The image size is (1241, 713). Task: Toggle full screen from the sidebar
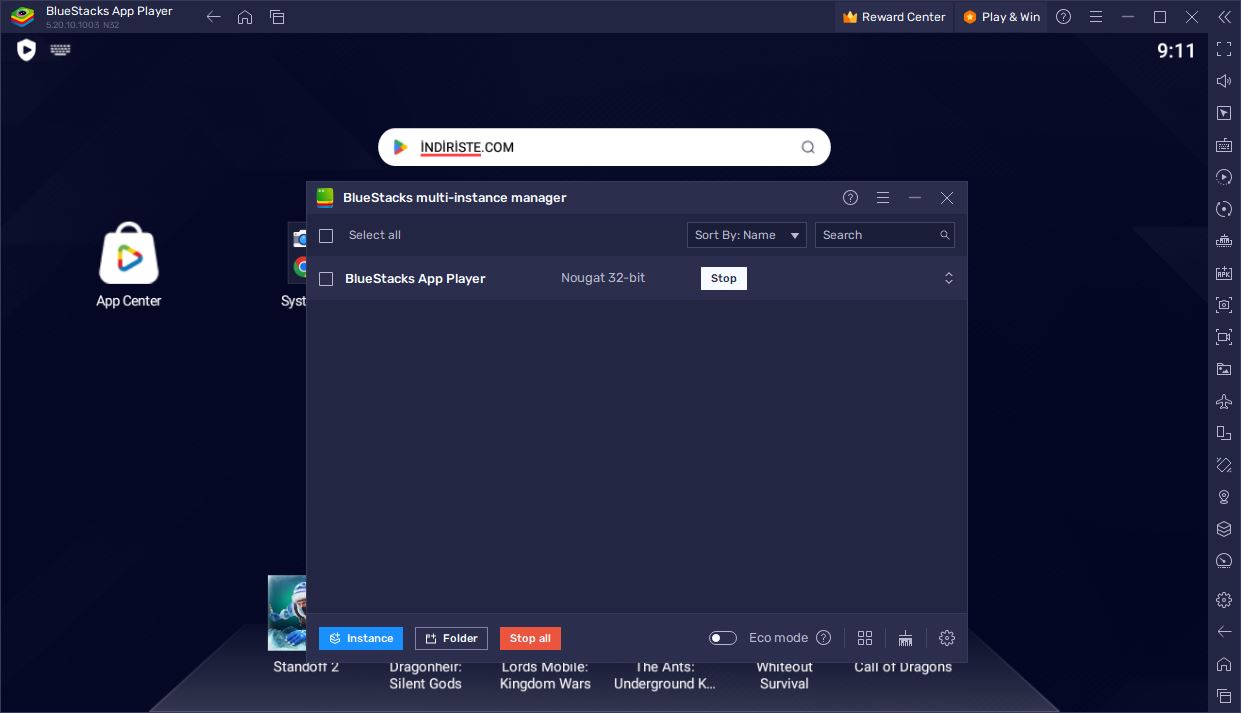pos(1224,49)
